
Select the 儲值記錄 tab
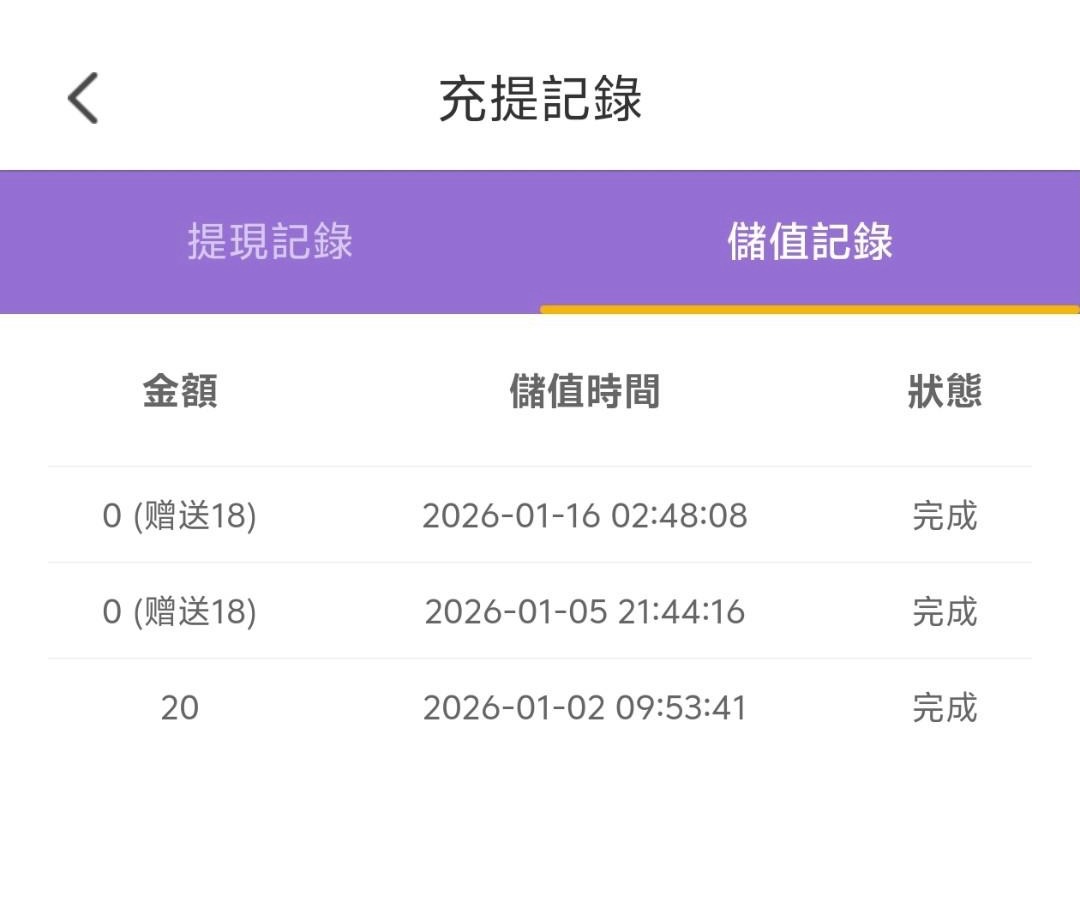[810, 242]
